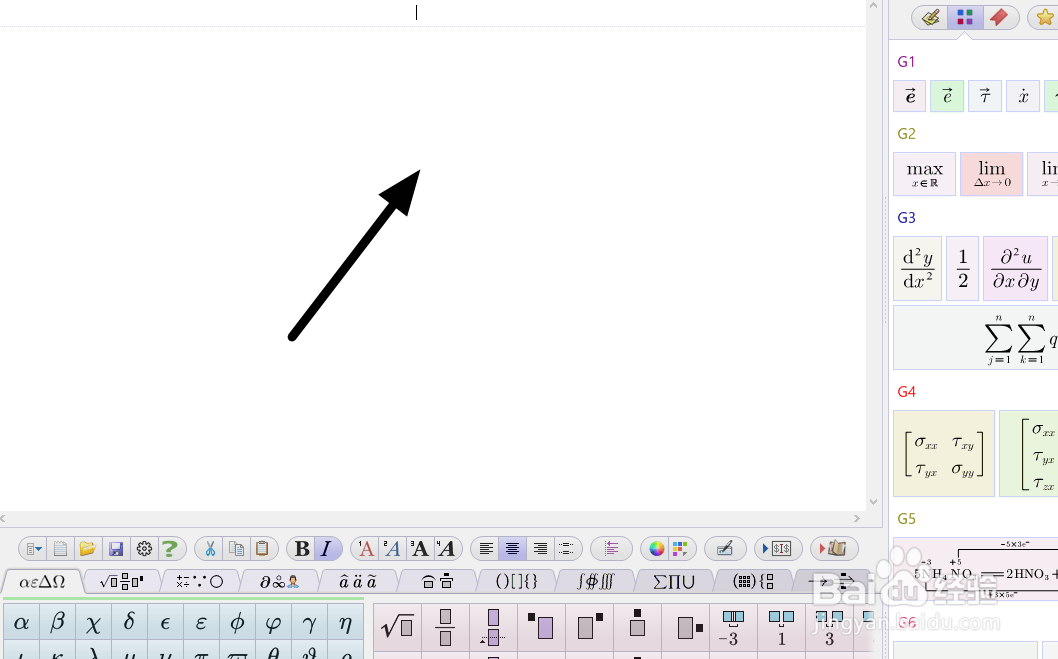Insert the left superscript template
This screenshot has width=1058, height=659.
tap(541, 628)
